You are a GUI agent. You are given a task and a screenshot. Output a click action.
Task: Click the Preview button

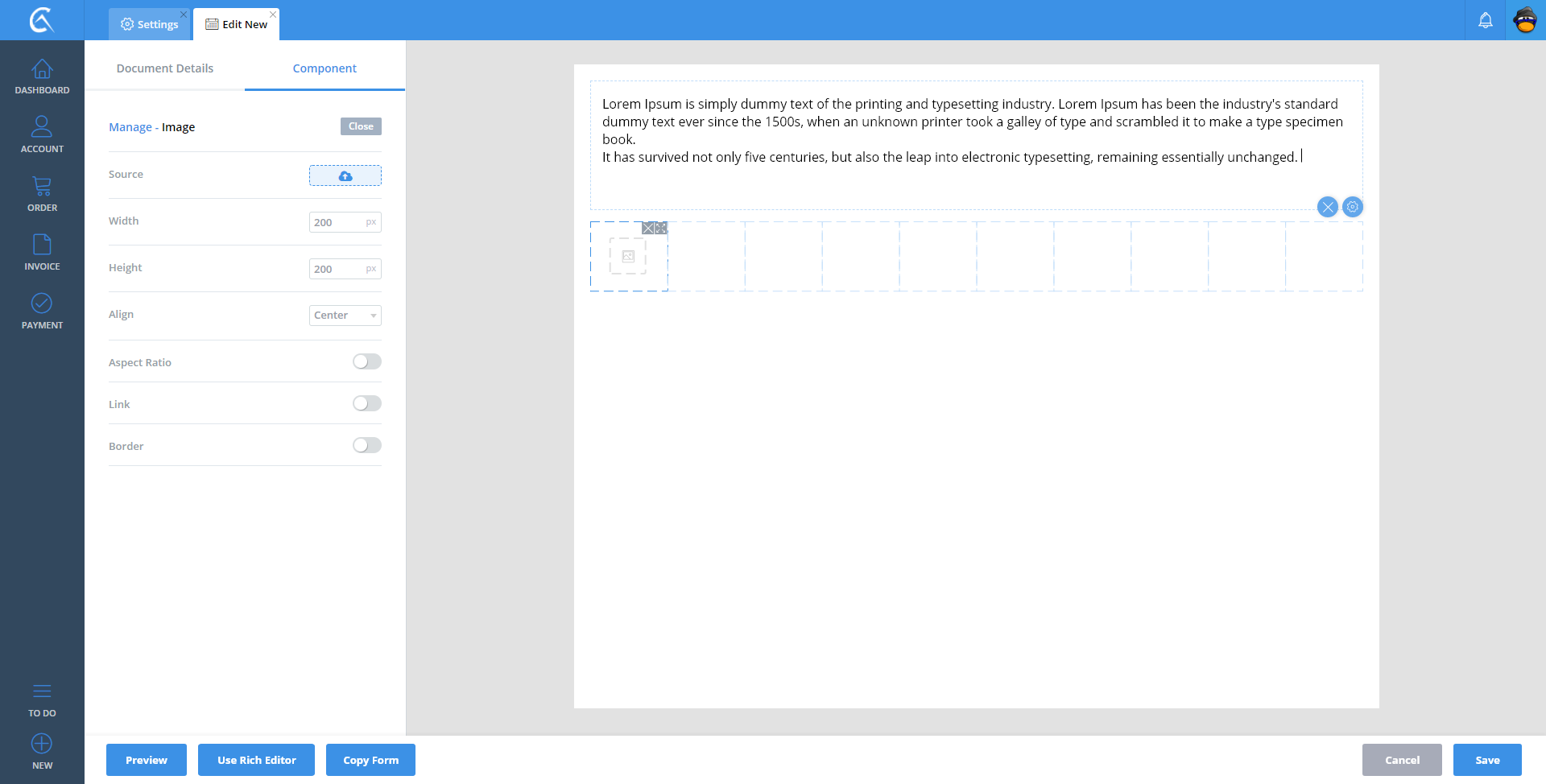[x=147, y=760]
